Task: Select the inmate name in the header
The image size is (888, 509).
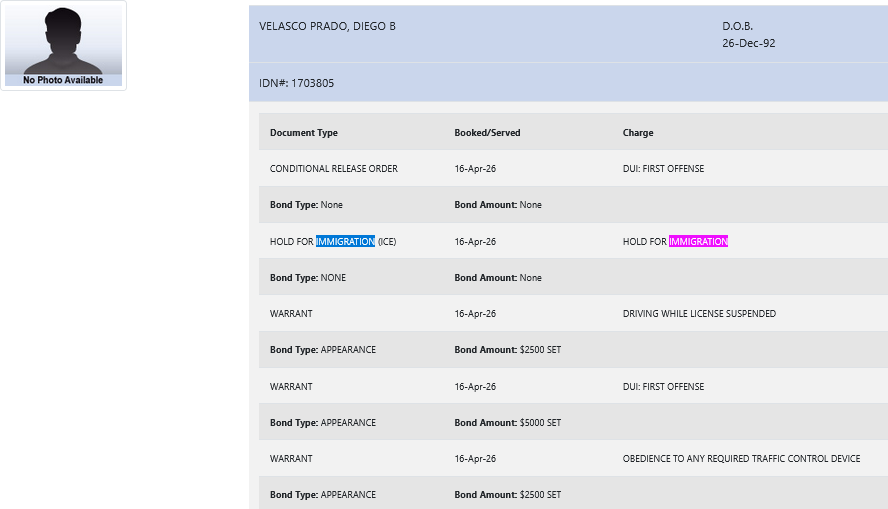Action: point(327,26)
